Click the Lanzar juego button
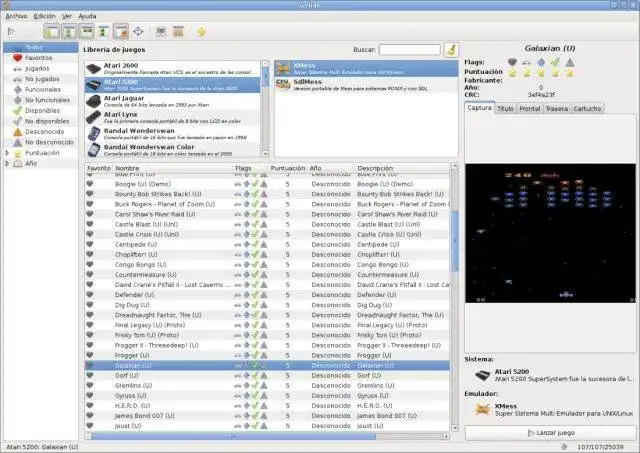Screen dimensions: 640x453 pyautogui.click(x=551, y=433)
